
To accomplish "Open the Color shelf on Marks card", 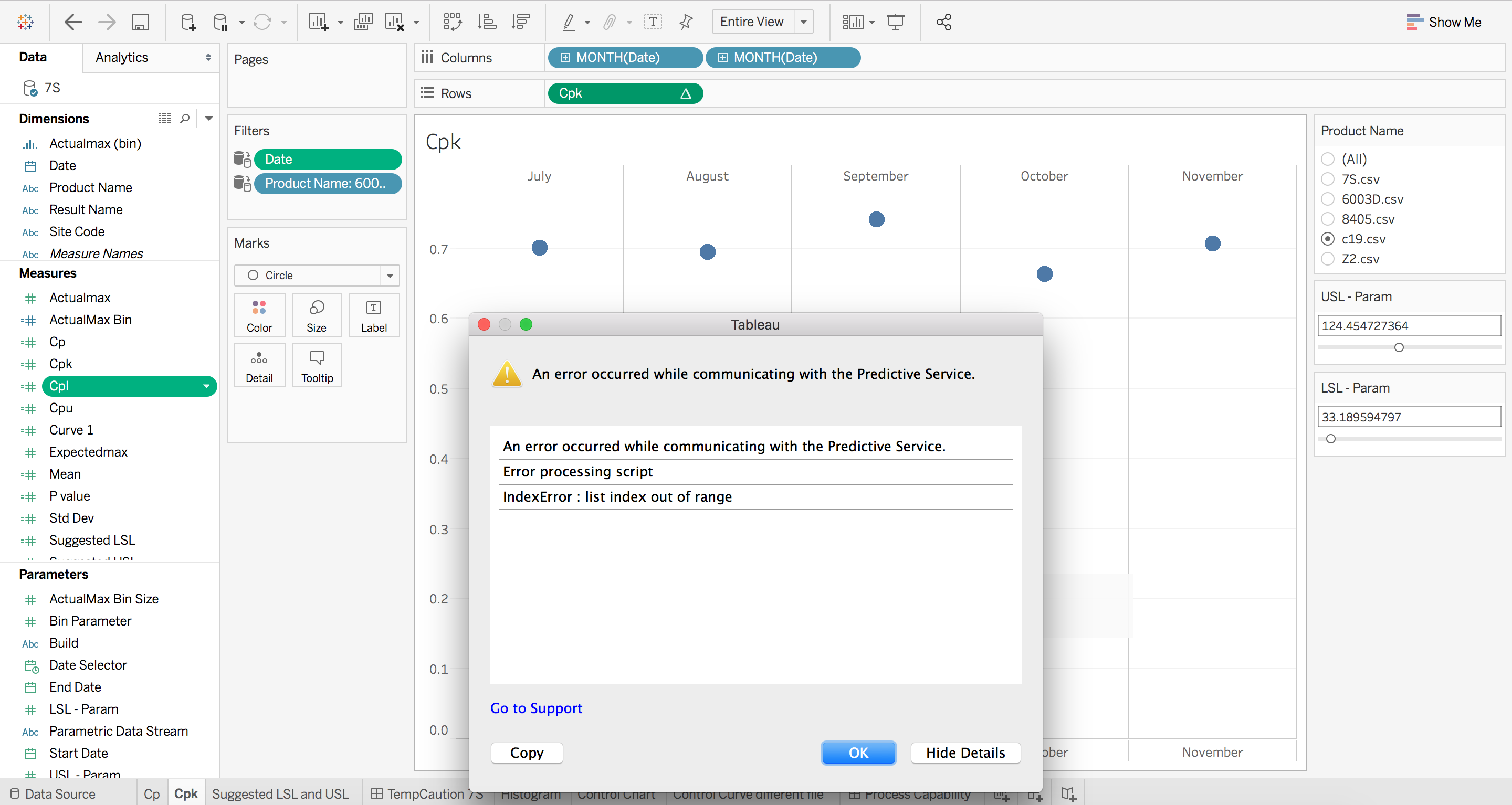I will pos(259,314).
